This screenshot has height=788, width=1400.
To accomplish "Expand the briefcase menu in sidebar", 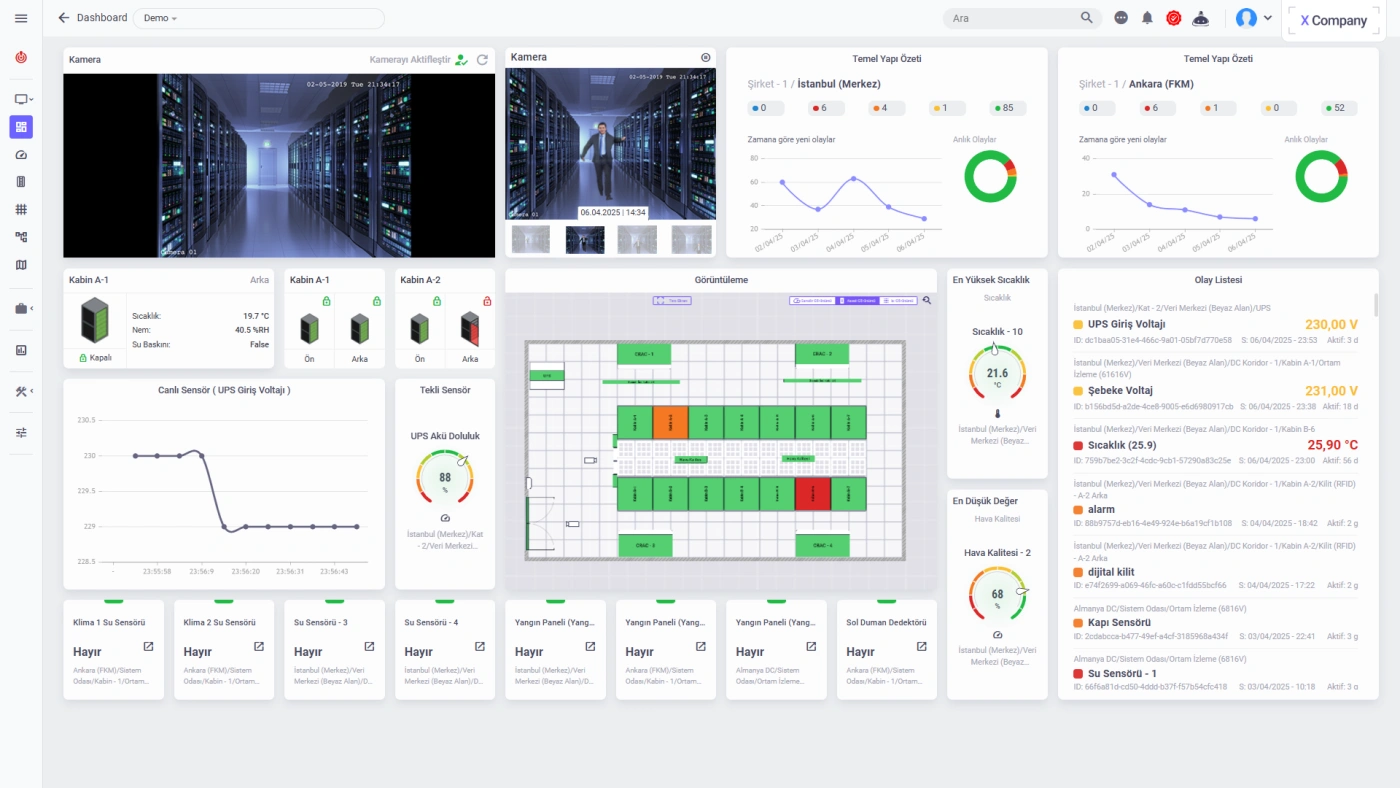I will [23, 309].
